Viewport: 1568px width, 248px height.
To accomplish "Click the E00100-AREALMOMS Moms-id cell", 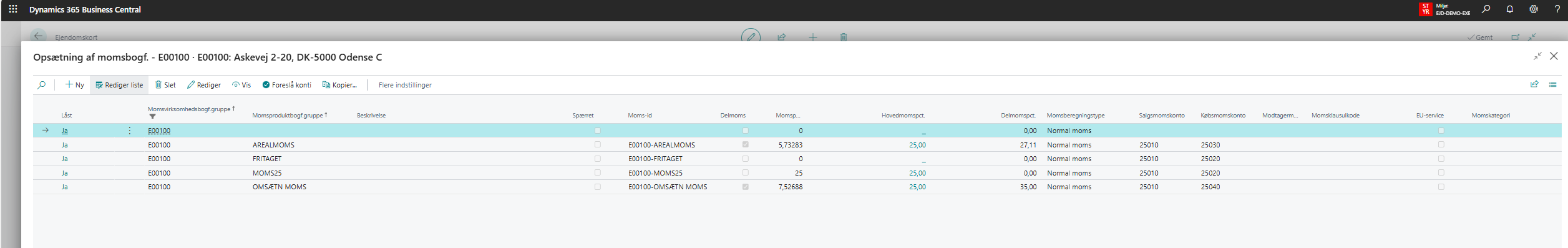I will (x=661, y=145).
